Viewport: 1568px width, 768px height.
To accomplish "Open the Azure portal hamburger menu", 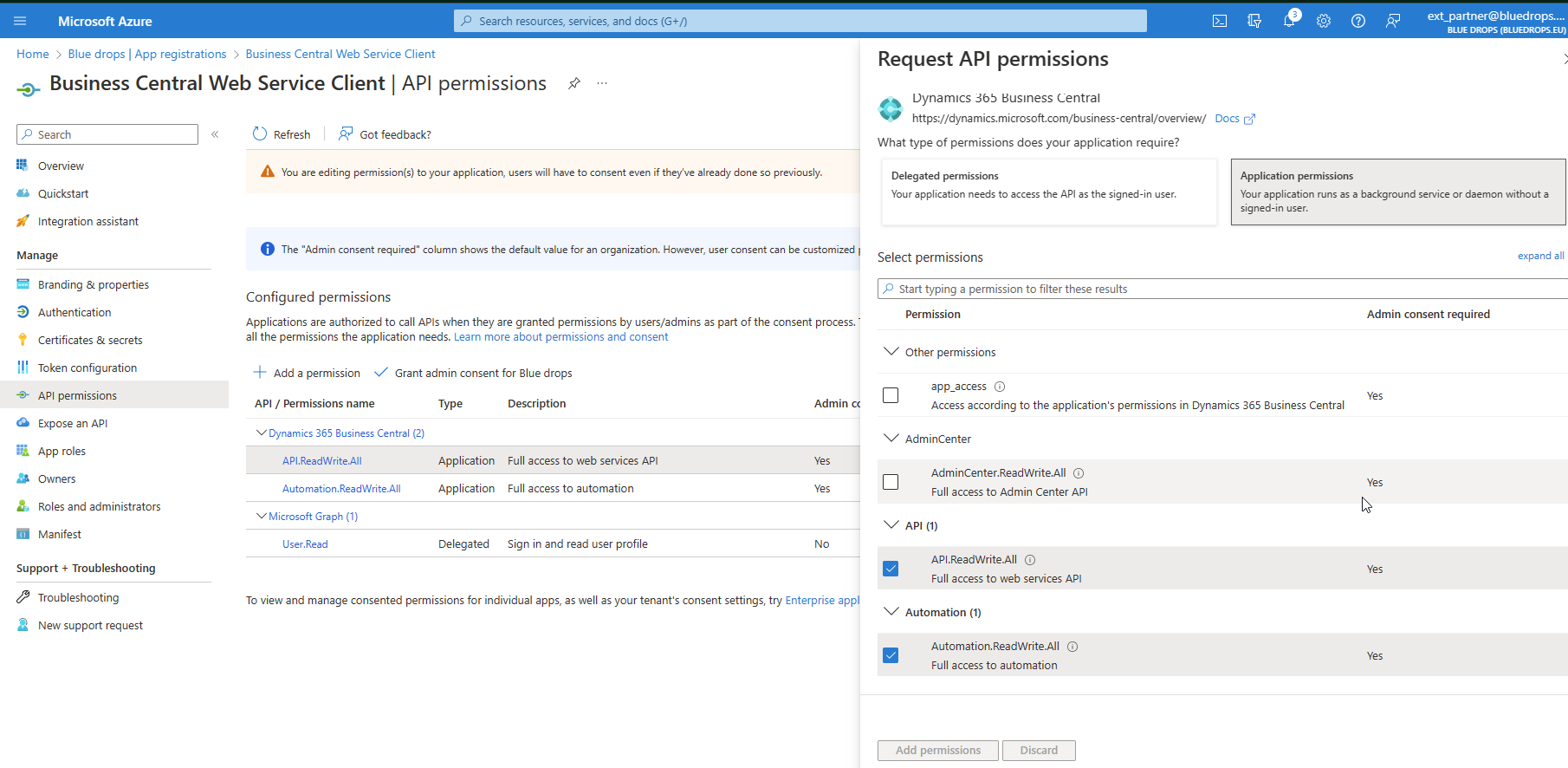I will pos(21,21).
